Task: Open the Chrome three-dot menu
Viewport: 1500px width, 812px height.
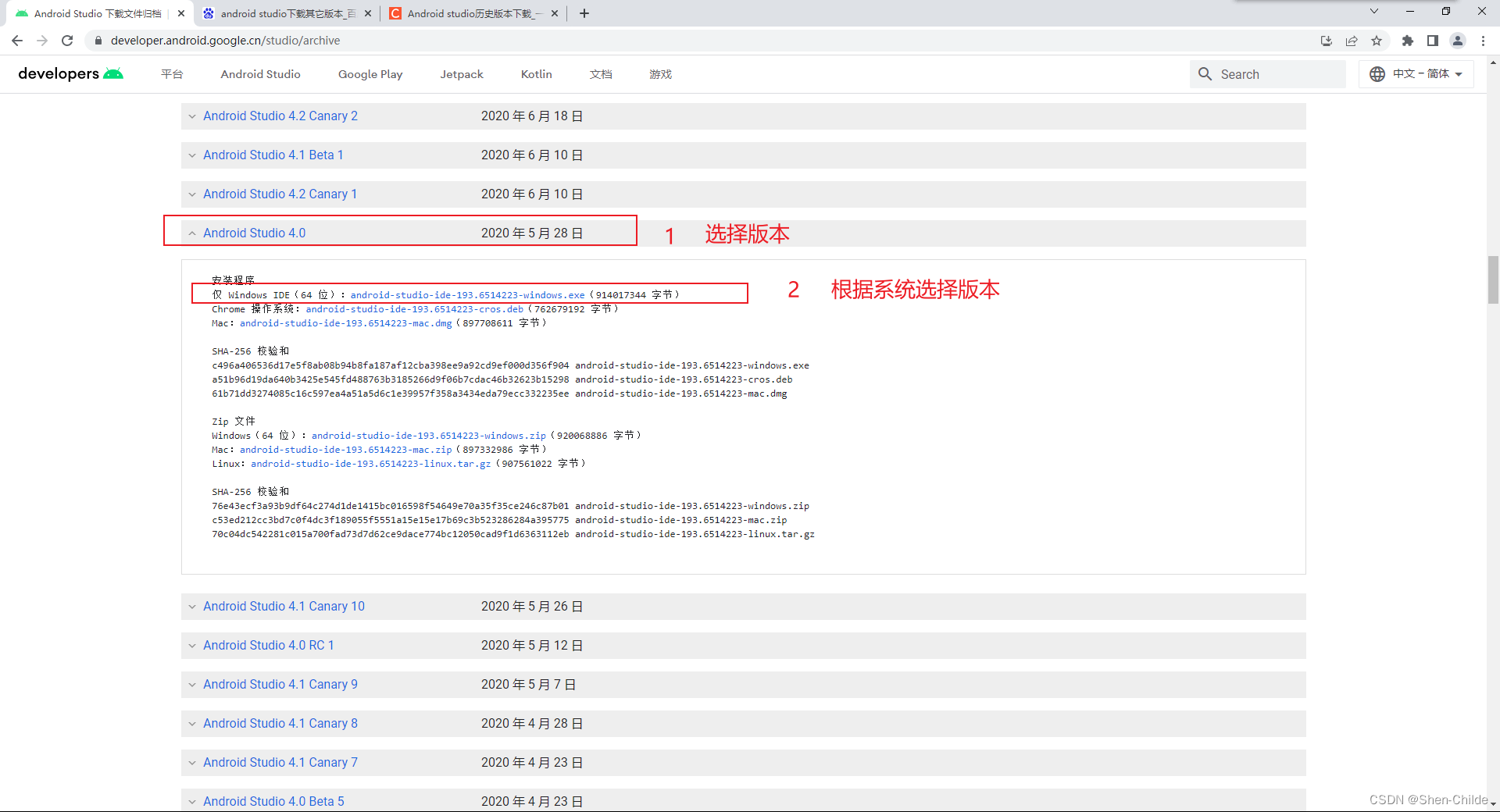Action: [x=1483, y=41]
